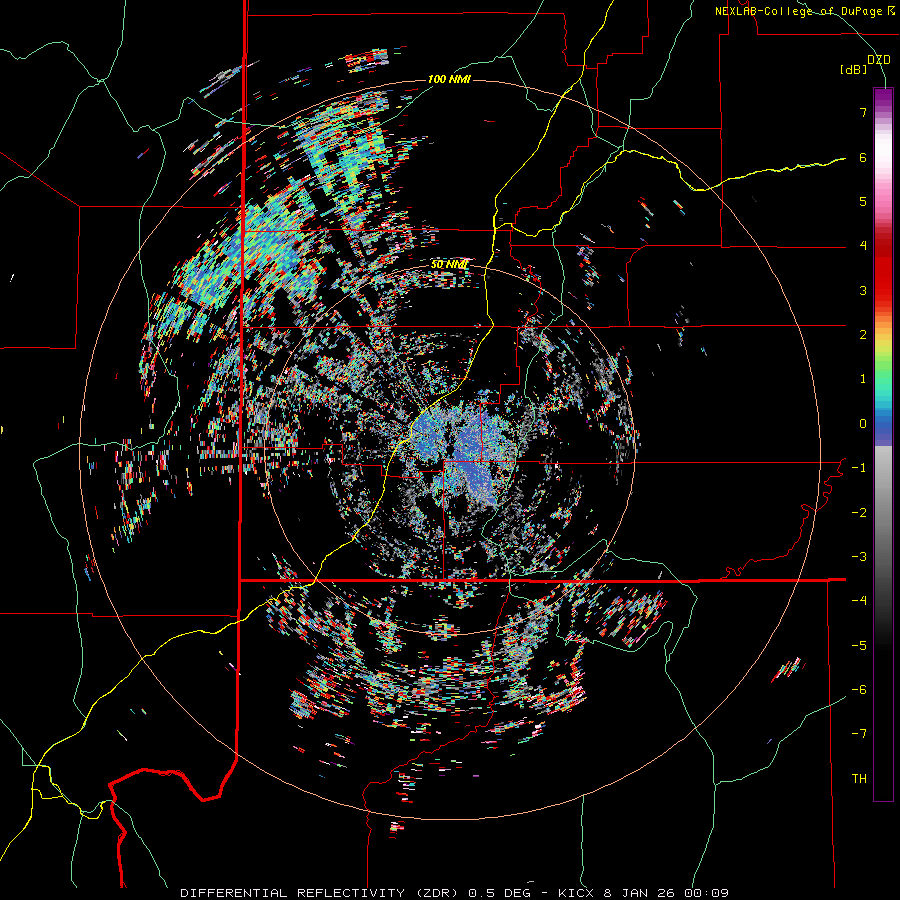Screen dimensions: 900x900
Task: Click the -4 value on the dB scale
Action: tap(859, 601)
